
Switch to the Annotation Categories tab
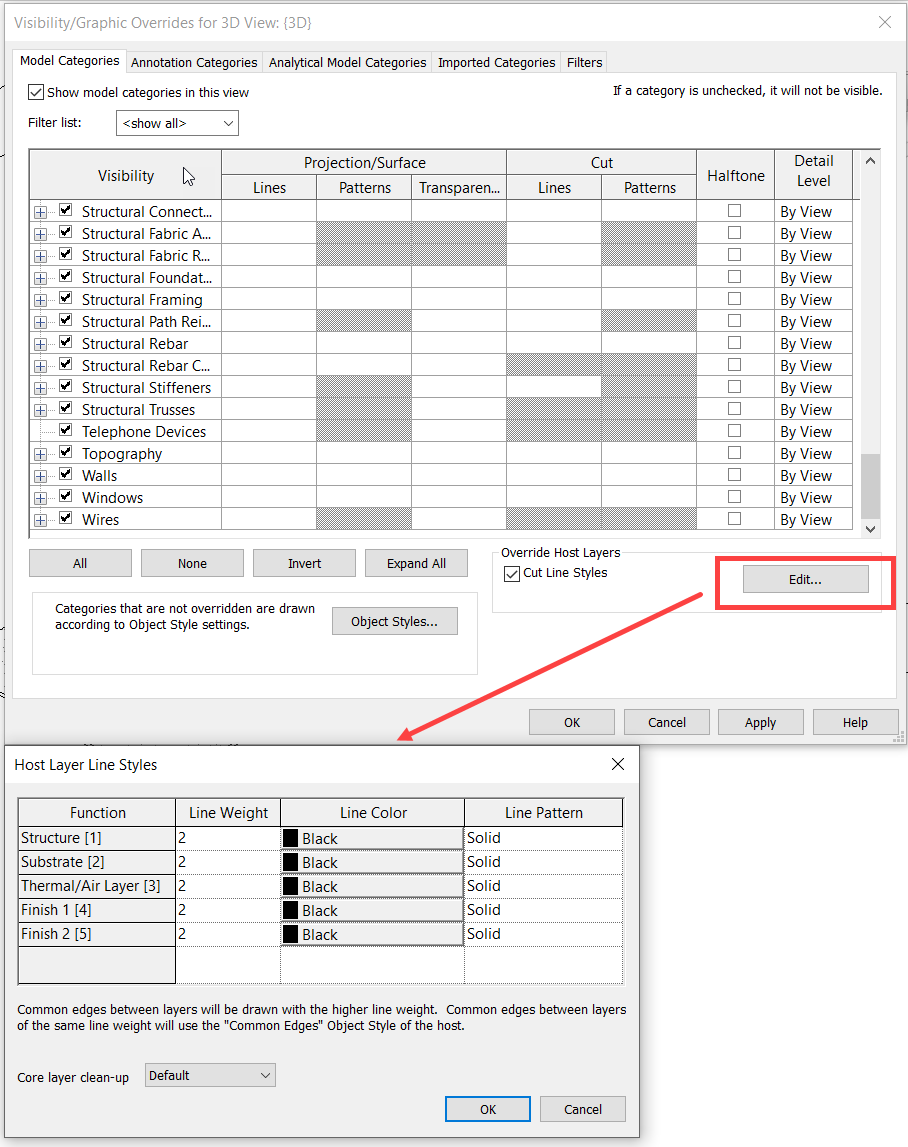(193, 62)
